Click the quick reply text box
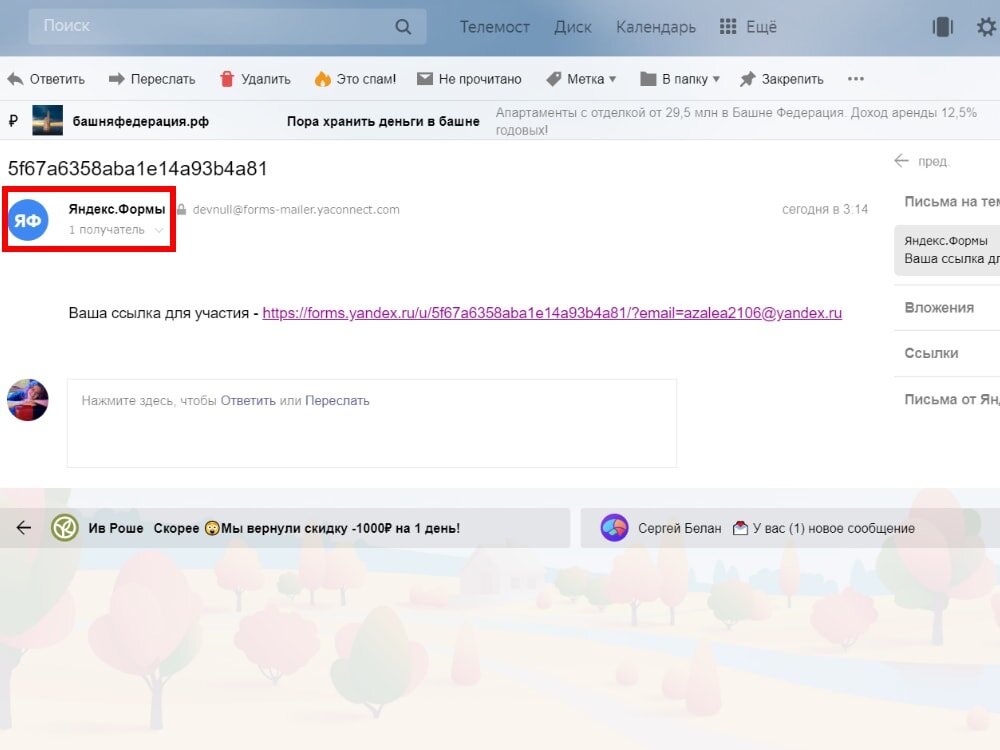Screen dimensions: 1000x750 point(372,423)
